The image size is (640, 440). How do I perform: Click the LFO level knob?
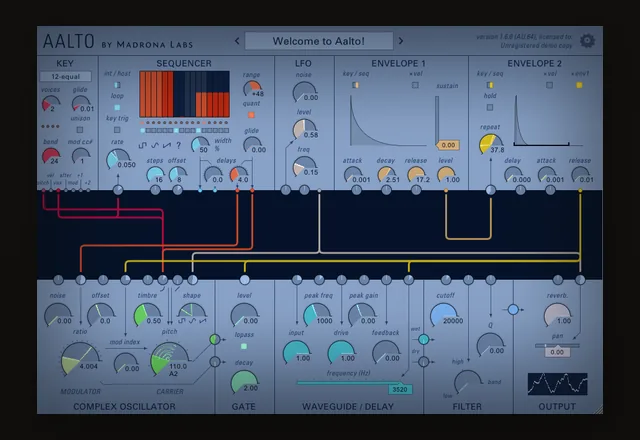point(304,130)
